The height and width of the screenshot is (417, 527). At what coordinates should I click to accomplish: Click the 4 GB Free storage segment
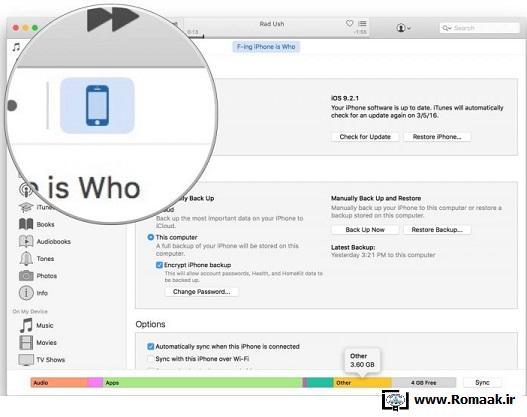423,382
